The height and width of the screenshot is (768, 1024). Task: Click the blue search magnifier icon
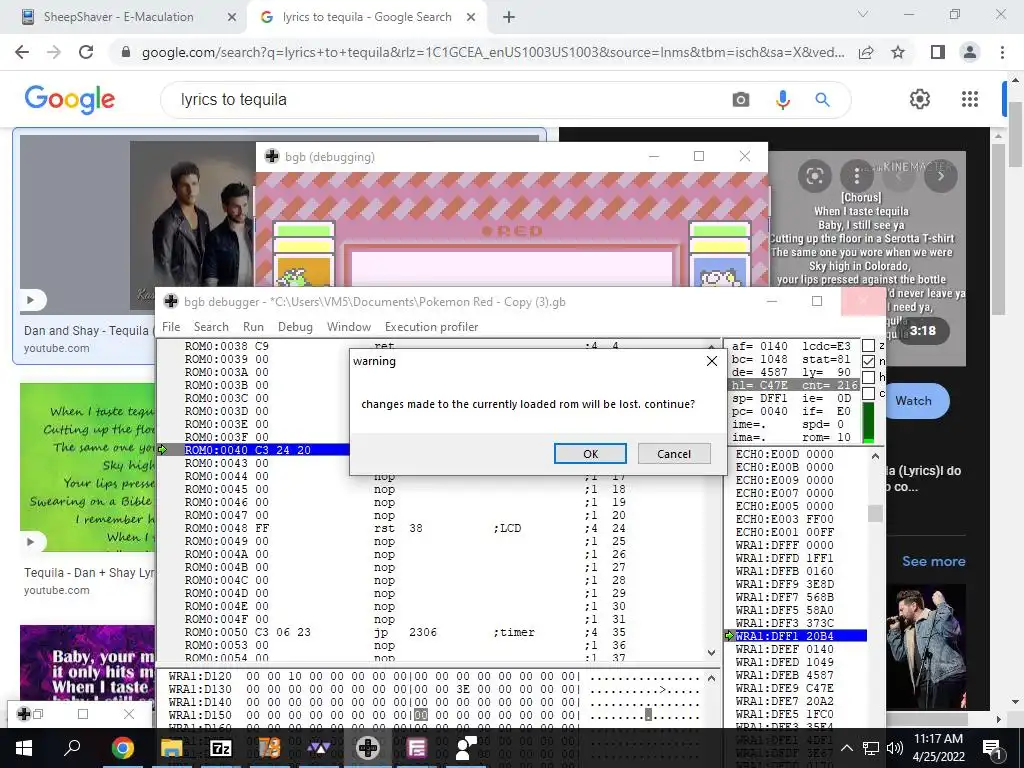pyautogui.click(x=822, y=99)
